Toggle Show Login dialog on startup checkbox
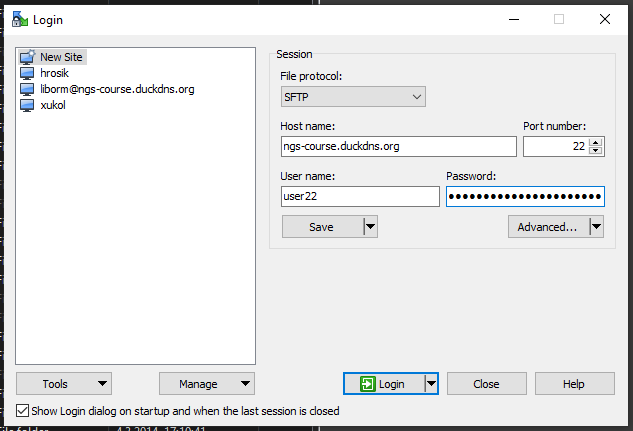Screen dimensions: 633x431 click(x=23, y=411)
